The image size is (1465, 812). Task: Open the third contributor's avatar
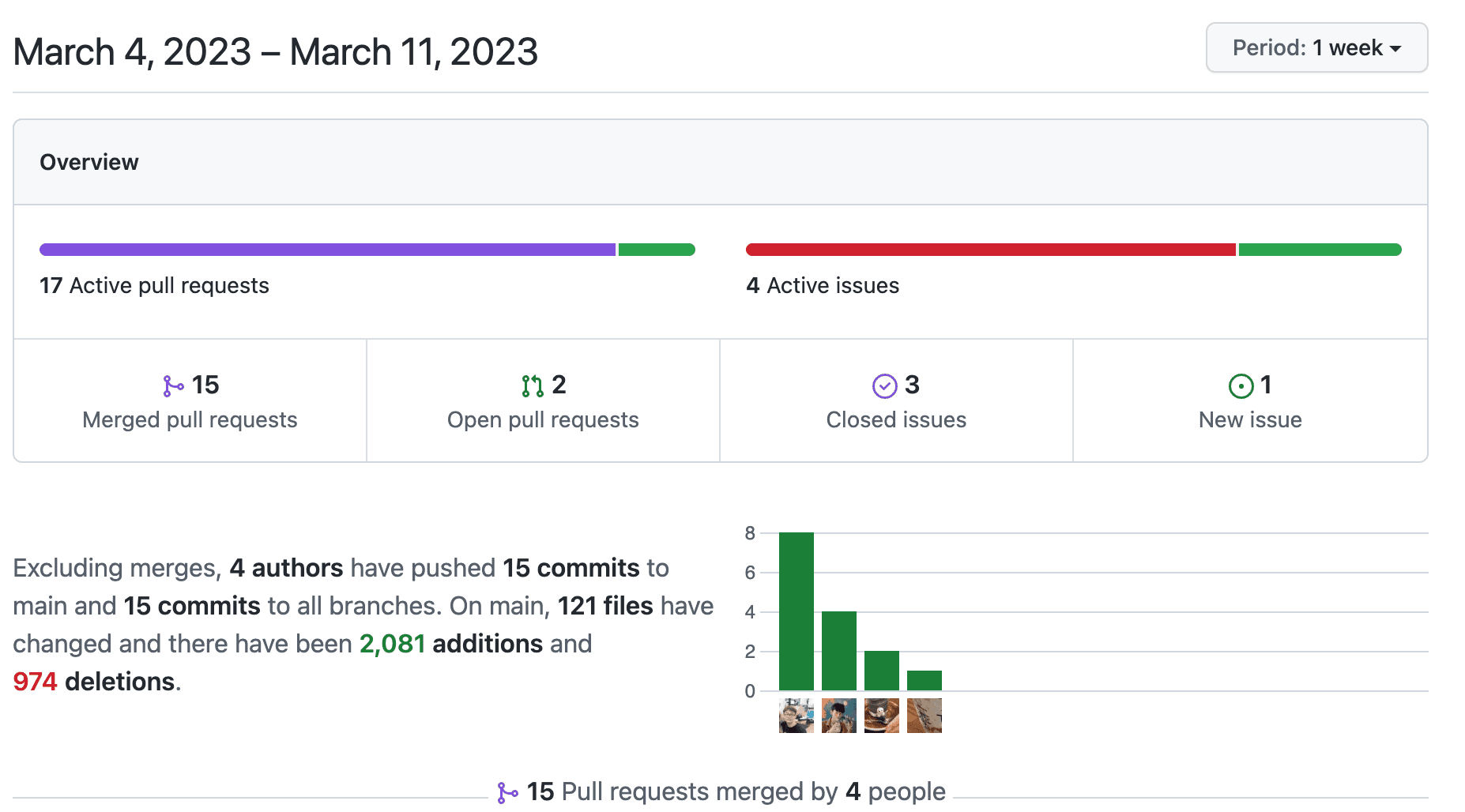(x=881, y=716)
